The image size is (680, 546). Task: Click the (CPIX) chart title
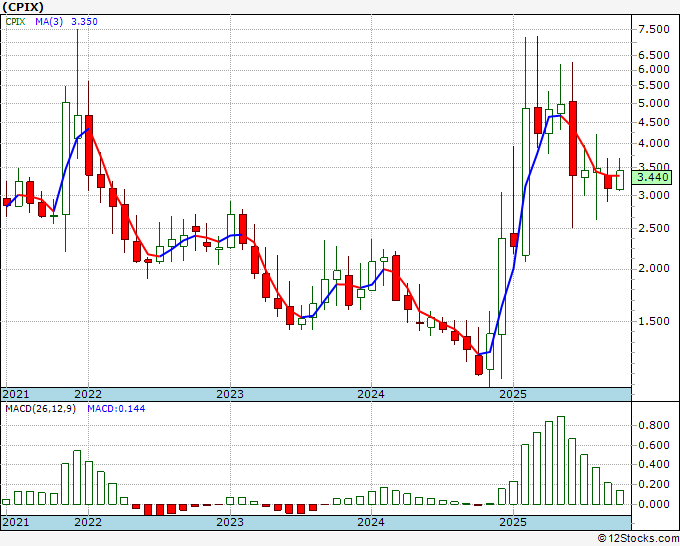point(26,8)
